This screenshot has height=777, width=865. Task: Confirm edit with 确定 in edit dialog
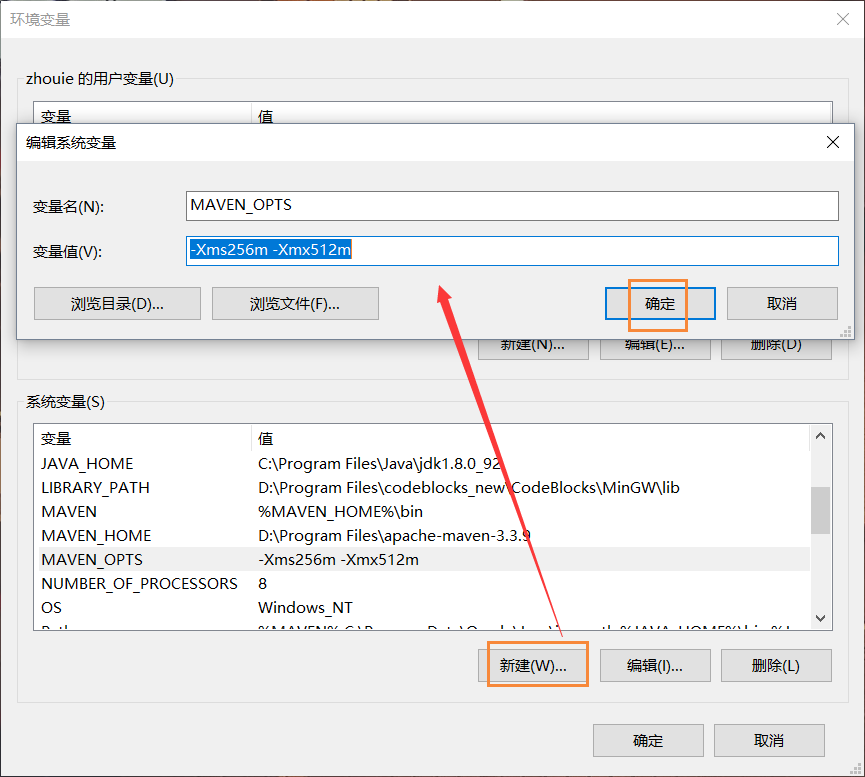660,304
